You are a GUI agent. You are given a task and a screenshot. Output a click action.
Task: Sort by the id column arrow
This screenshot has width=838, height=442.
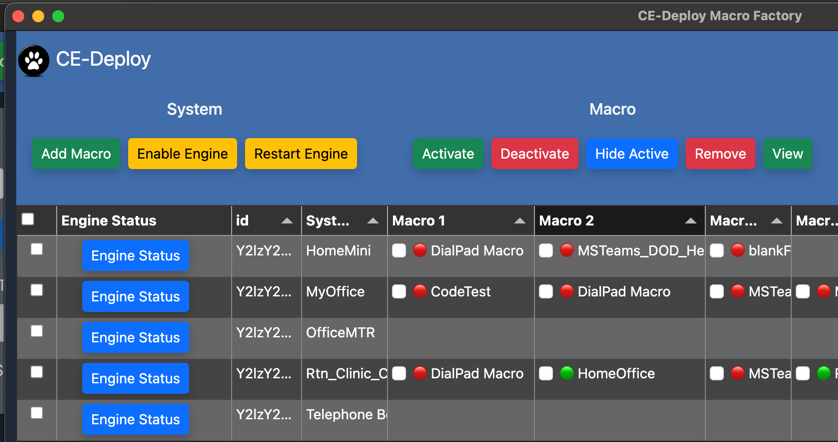pos(287,221)
